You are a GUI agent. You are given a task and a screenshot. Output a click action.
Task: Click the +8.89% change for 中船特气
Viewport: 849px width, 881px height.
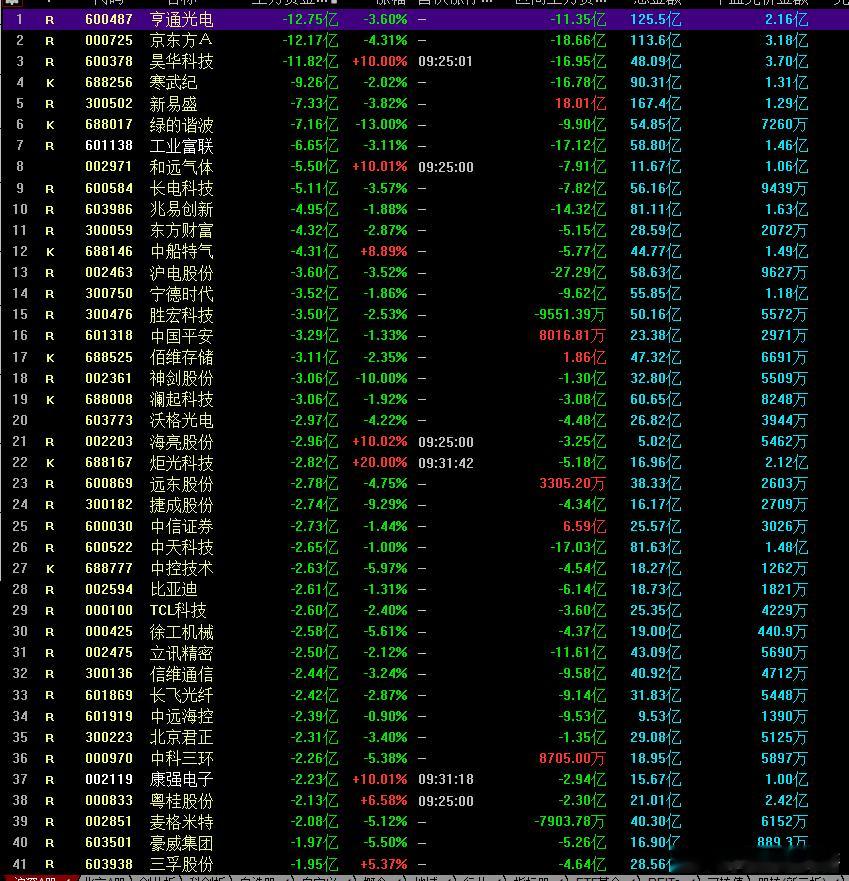point(384,251)
